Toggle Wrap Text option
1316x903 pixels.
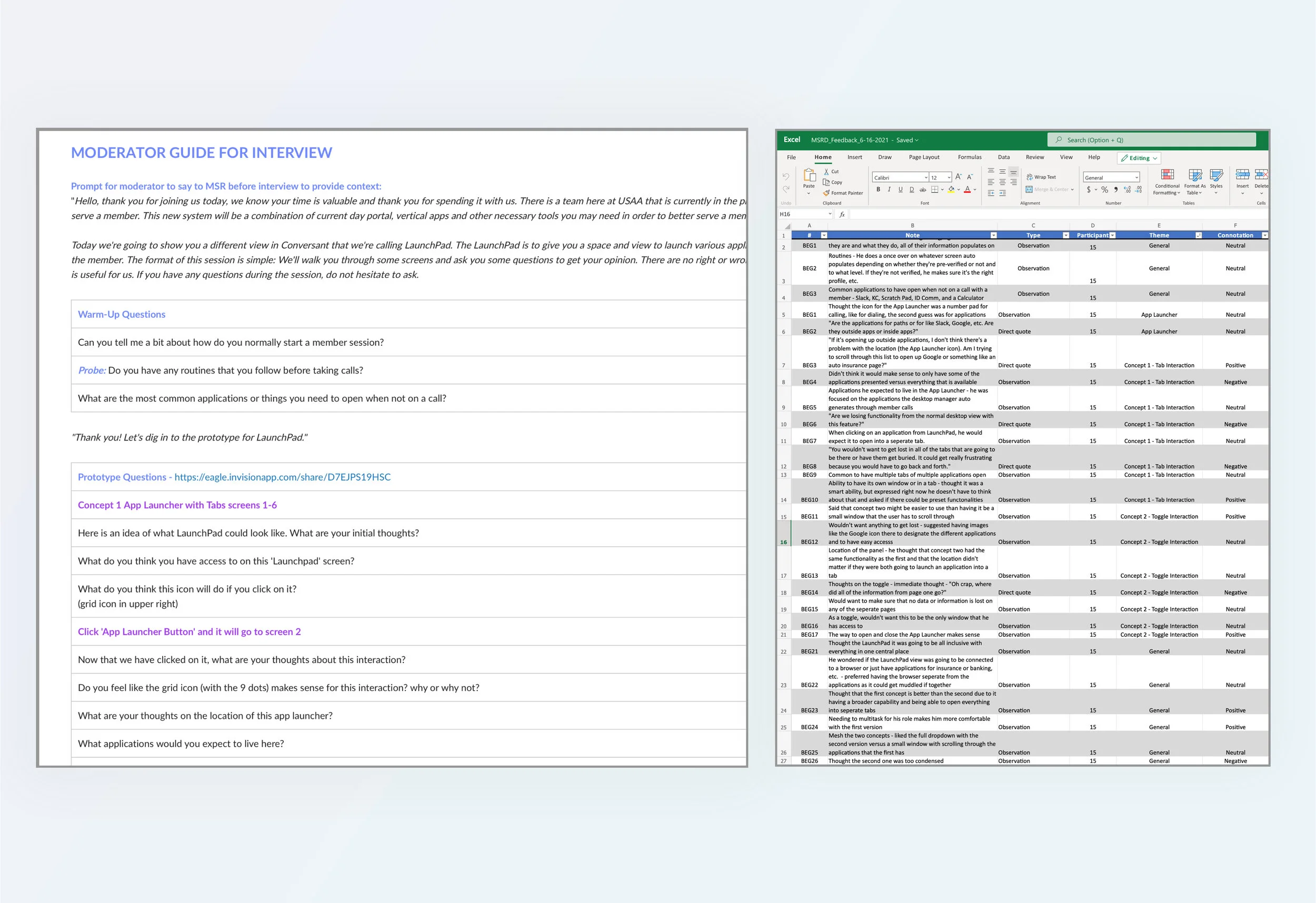click(x=1041, y=177)
